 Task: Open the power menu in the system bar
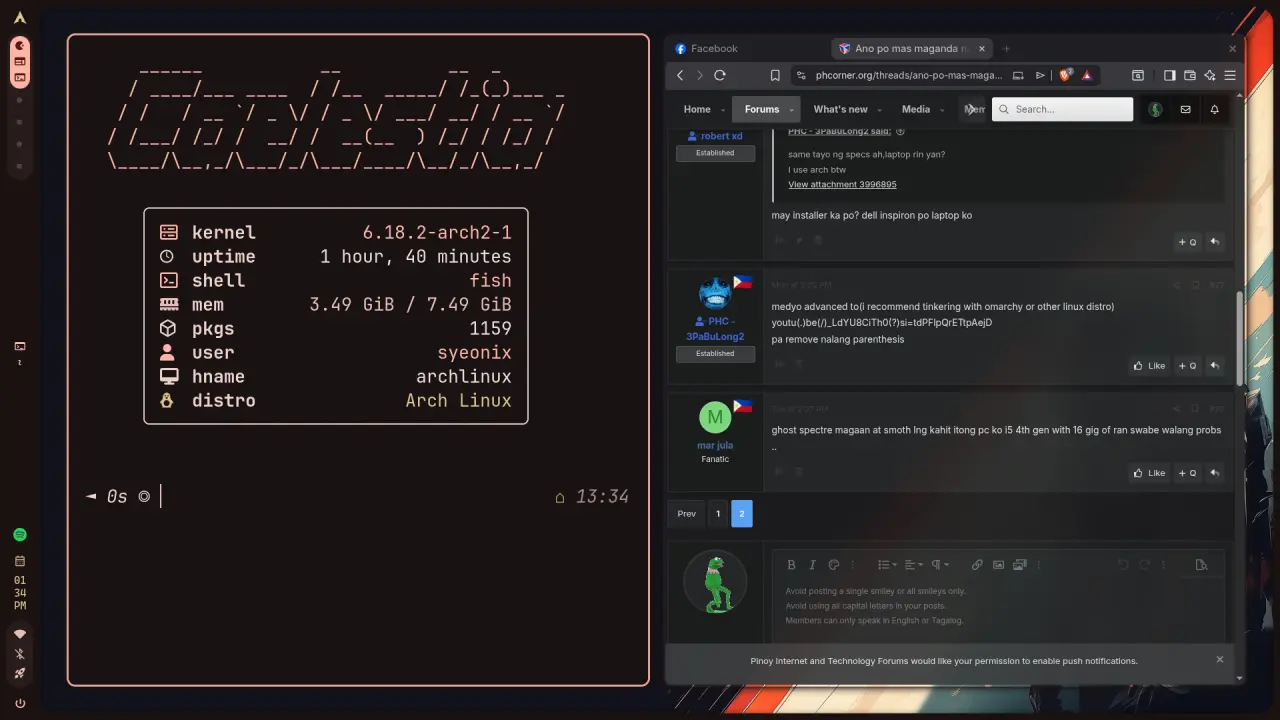pyautogui.click(x=20, y=703)
